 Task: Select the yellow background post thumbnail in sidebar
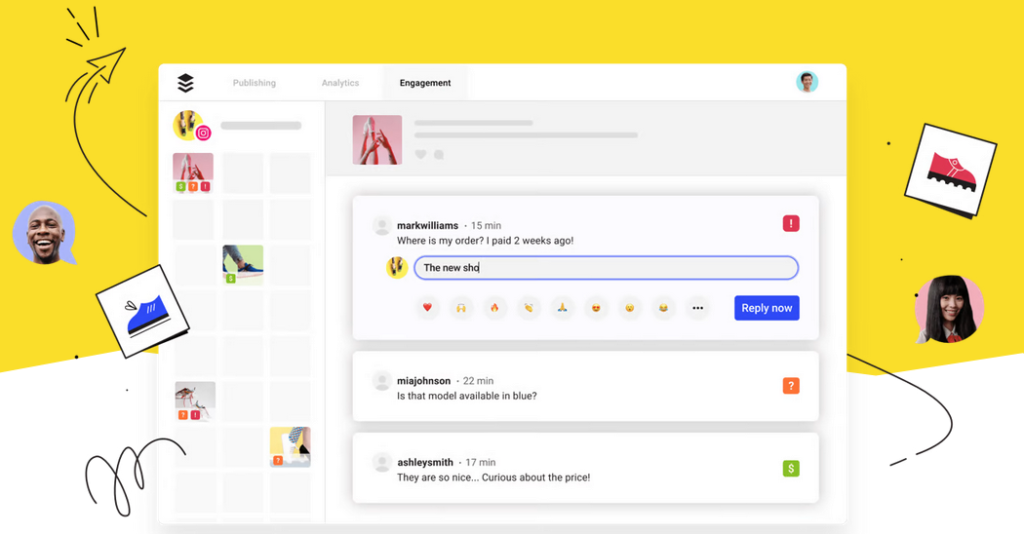coord(290,446)
